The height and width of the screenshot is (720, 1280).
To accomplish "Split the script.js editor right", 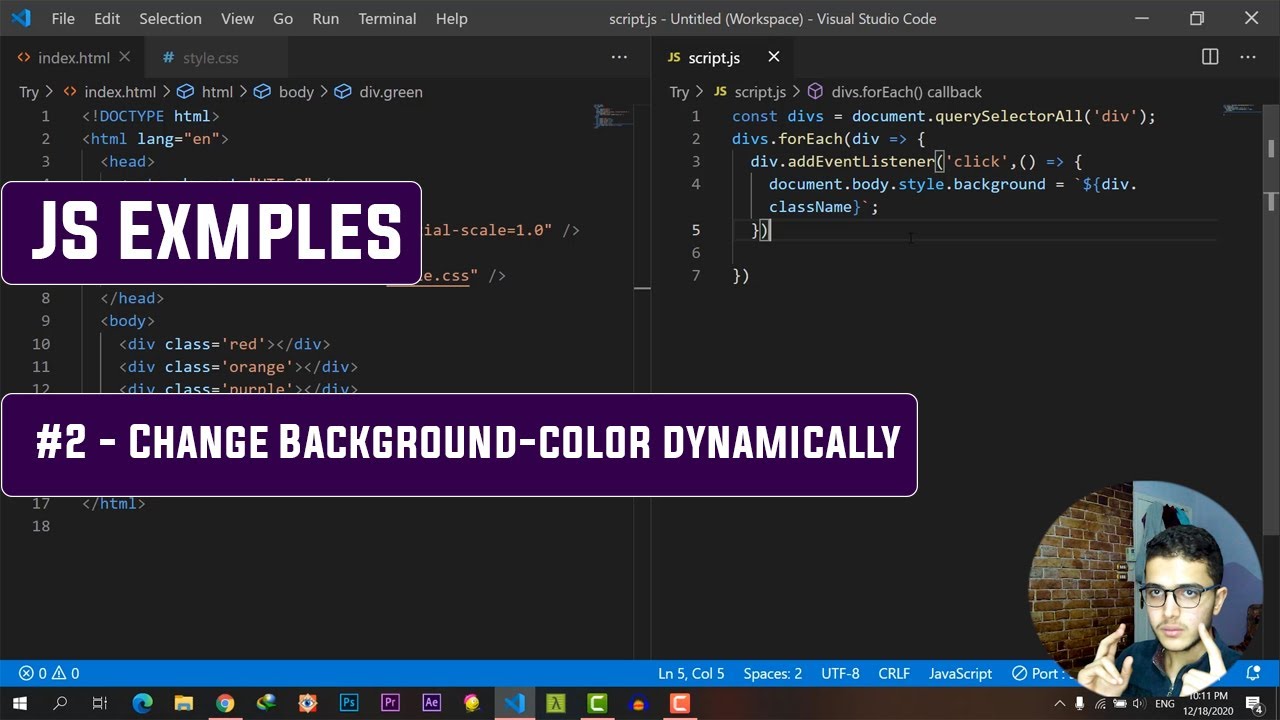I will click(1210, 57).
